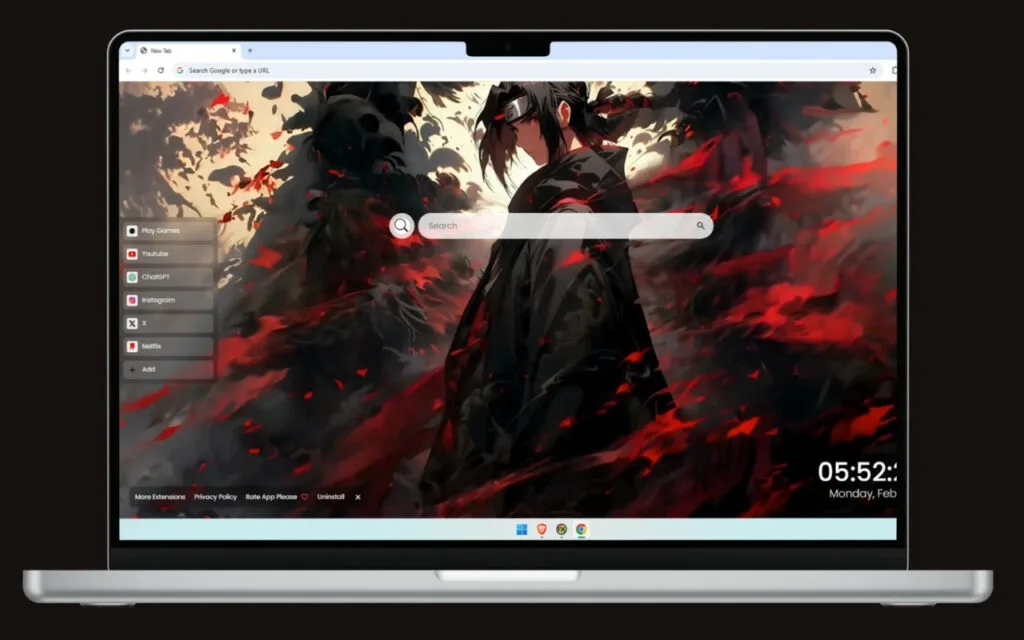
Task: Open the X shortcut
Action: (168, 323)
